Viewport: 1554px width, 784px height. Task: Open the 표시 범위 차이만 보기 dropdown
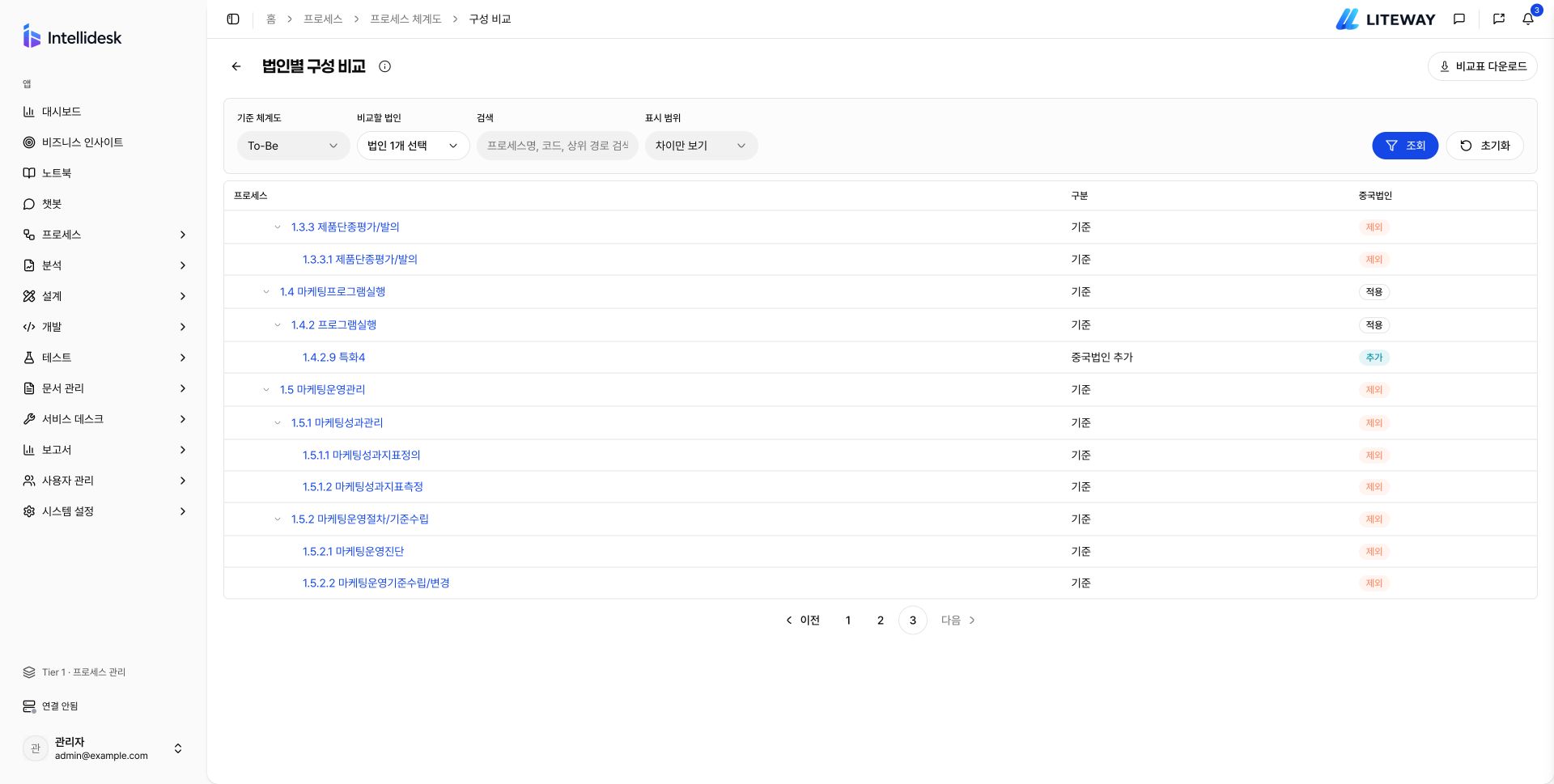point(701,146)
